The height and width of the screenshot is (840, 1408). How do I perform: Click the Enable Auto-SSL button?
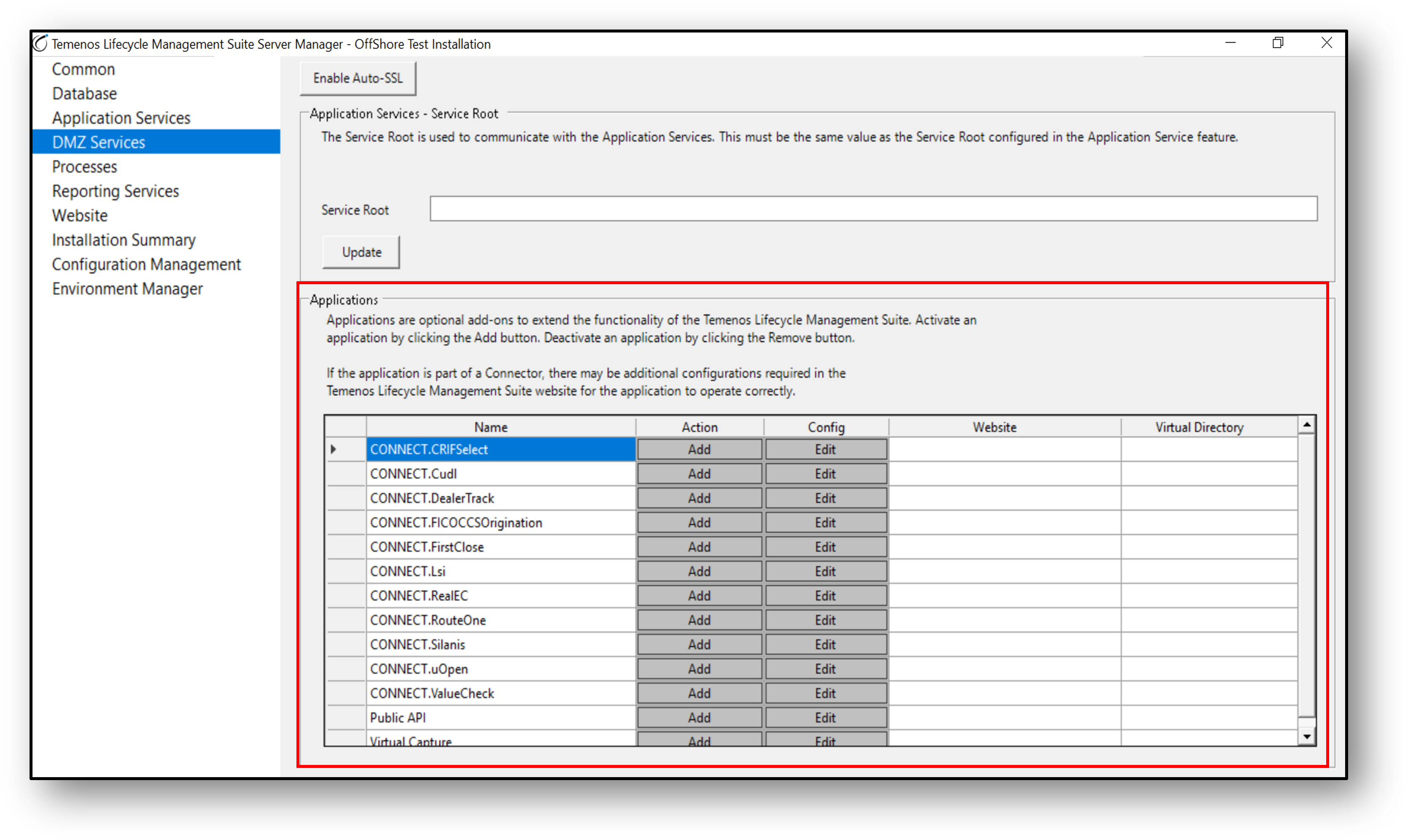pyautogui.click(x=358, y=78)
